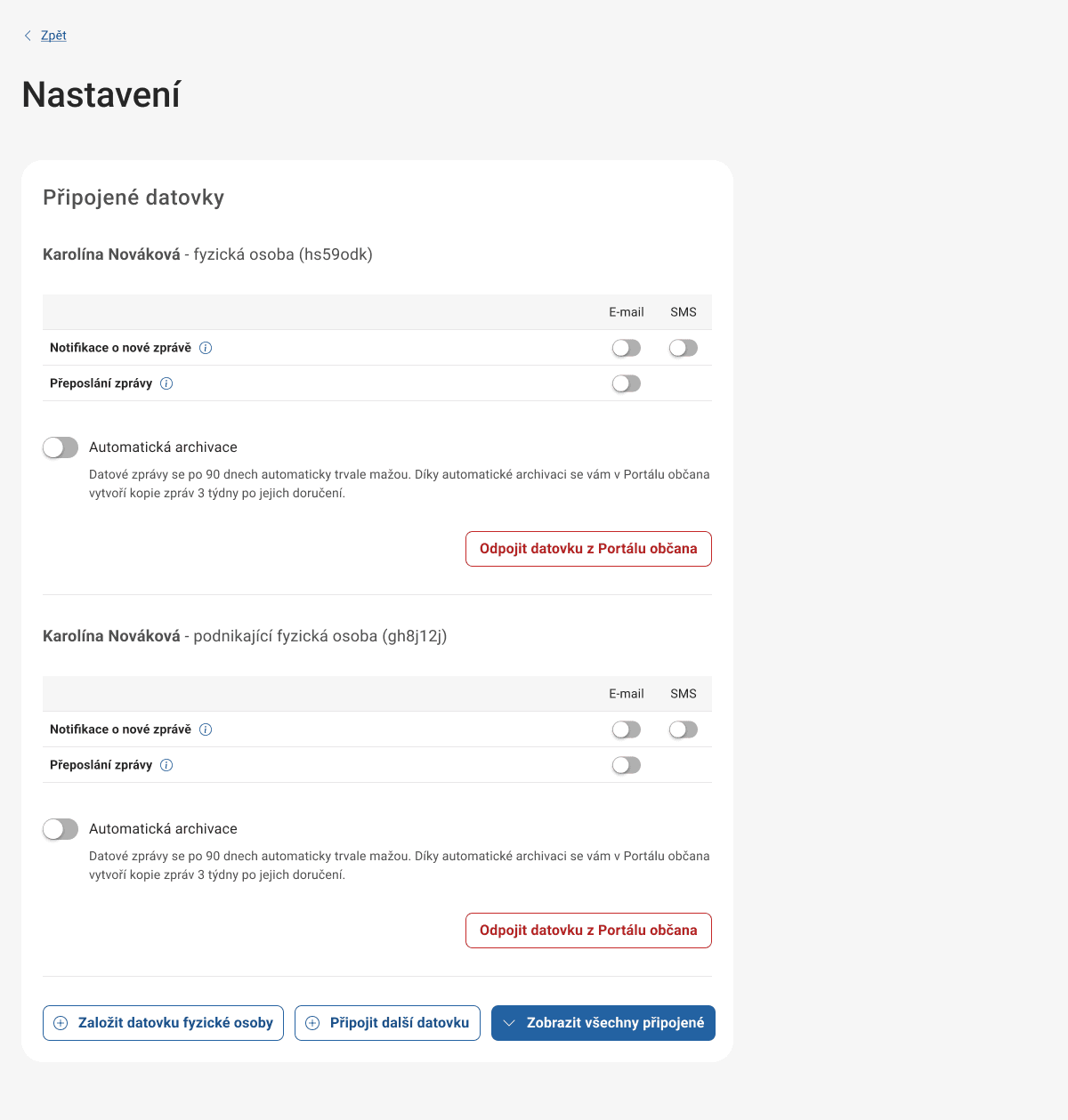Enable Přeposlání zprávy for hs59odk
The height and width of the screenshot is (1120, 1068).
(626, 383)
